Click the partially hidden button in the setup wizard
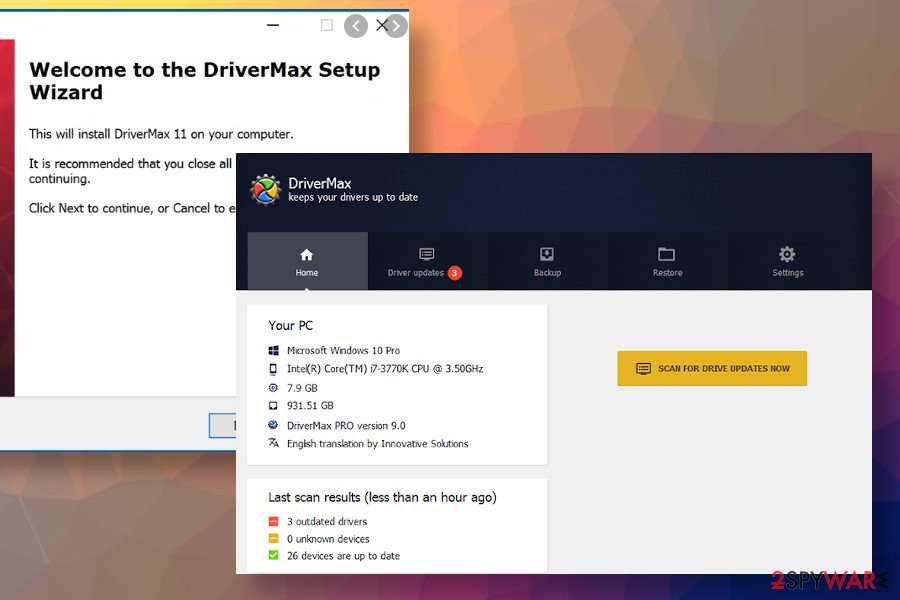900x600 pixels. (x=223, y=425)
